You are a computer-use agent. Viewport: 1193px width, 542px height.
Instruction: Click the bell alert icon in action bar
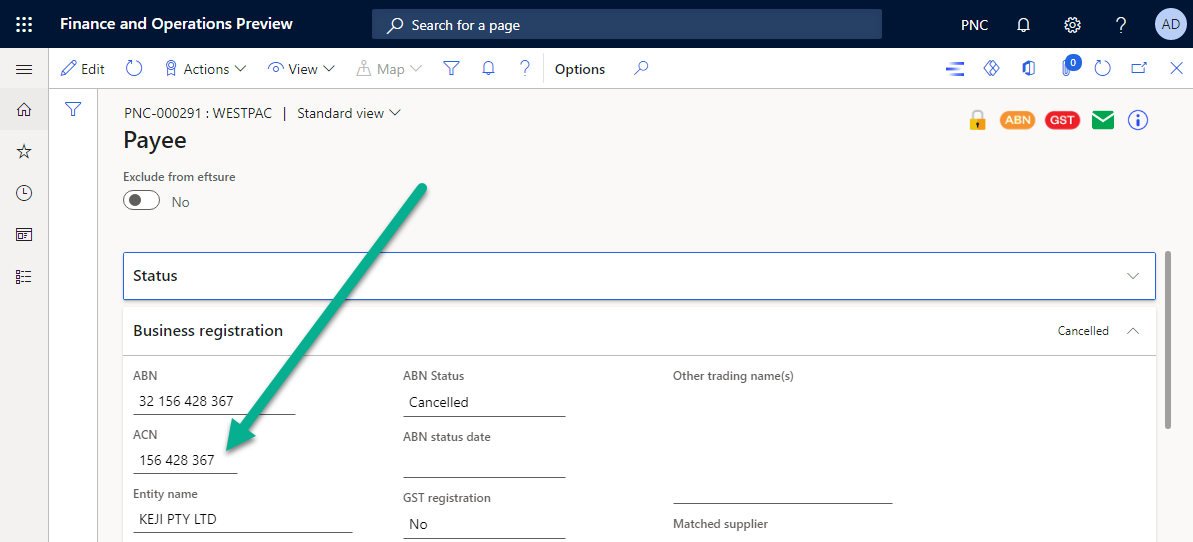coord(488,69)
